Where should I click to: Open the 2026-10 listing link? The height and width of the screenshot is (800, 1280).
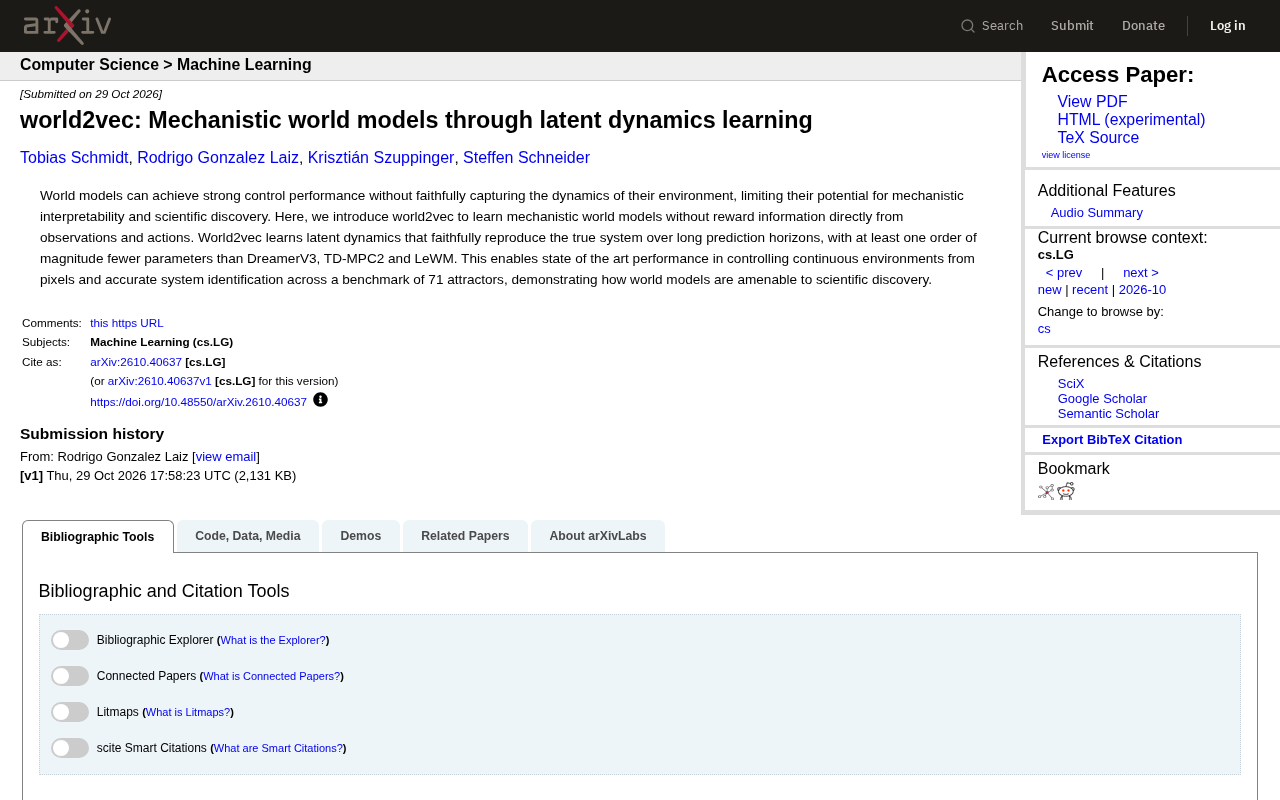(x=1142, y=290)
